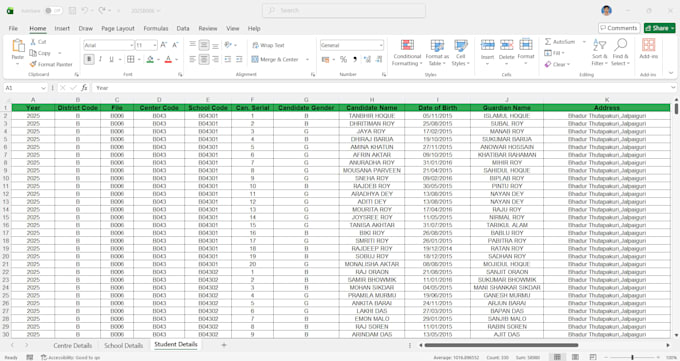Open Conditional Formatting
The height and width of the screenshot is (361, 680).
pos(407,53)
